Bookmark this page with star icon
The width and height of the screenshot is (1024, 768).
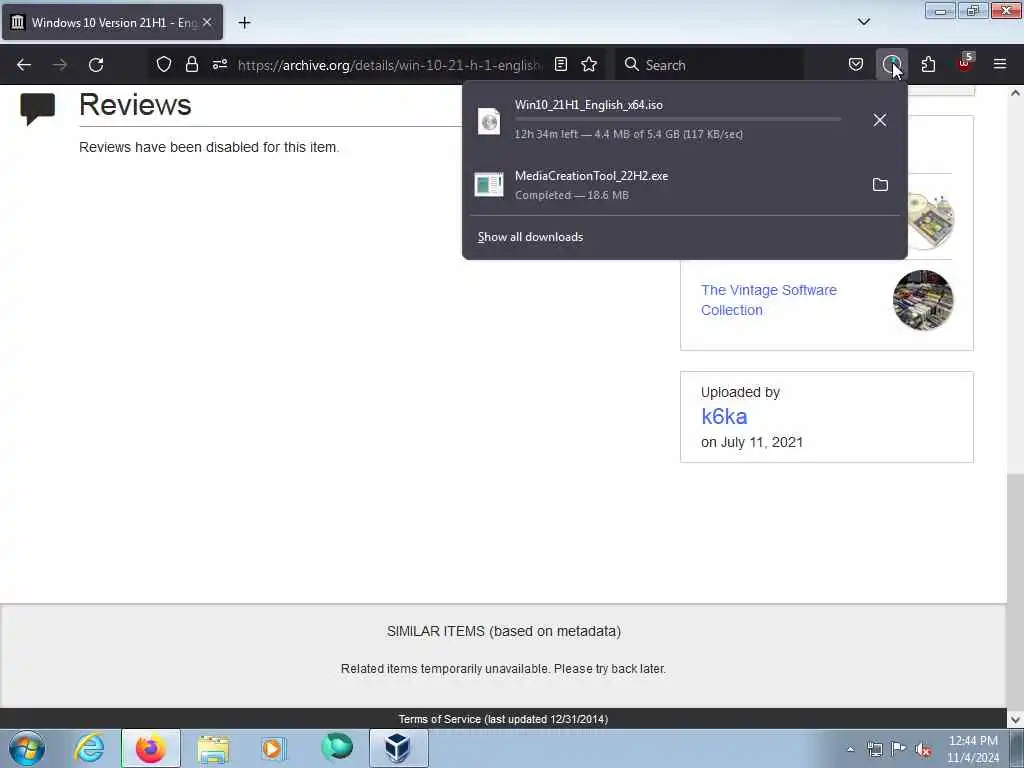589,64
